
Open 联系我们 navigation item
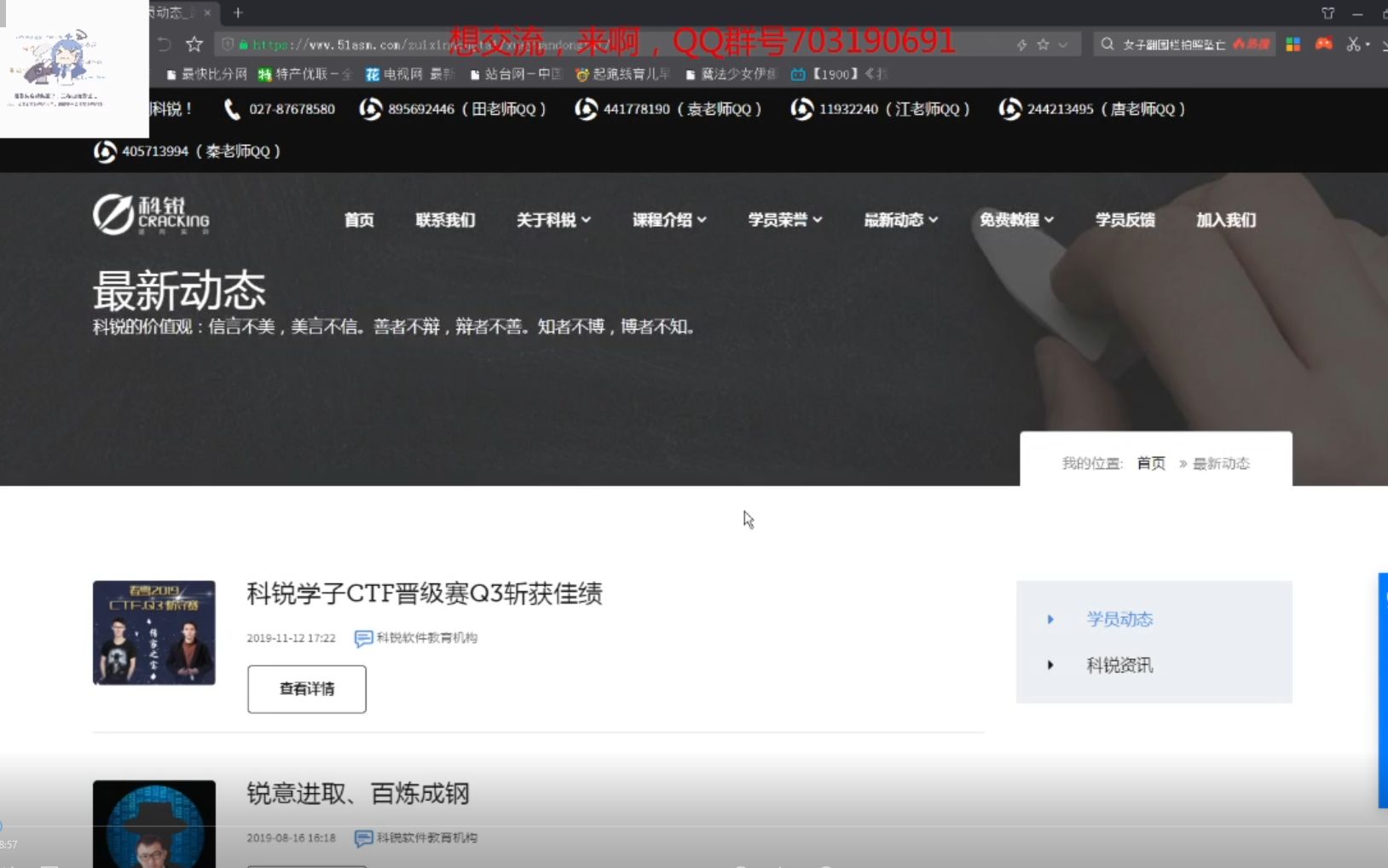pos(445,220)
